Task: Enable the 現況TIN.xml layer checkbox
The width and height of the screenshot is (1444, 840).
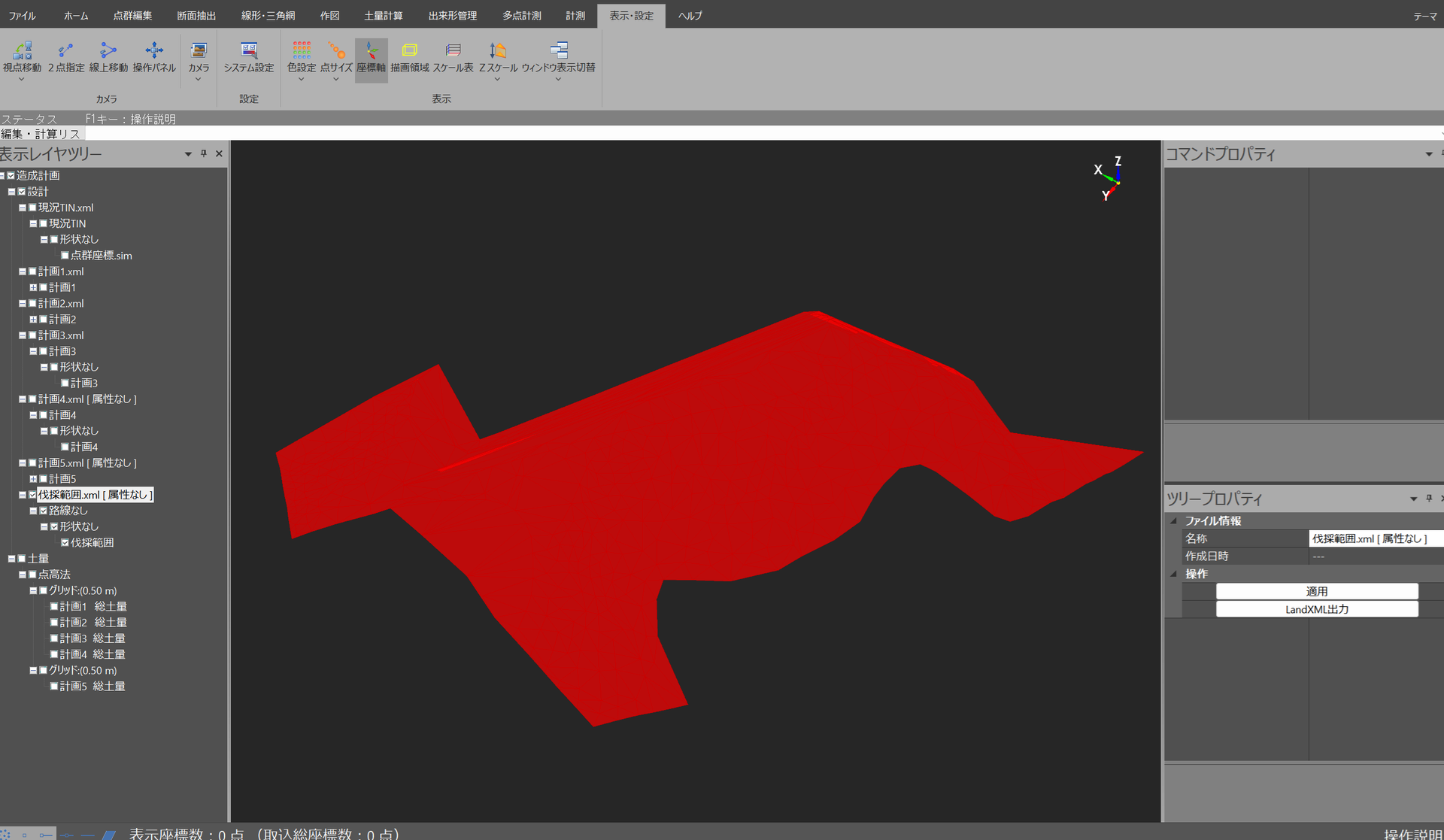Action: tap(32, 208)
